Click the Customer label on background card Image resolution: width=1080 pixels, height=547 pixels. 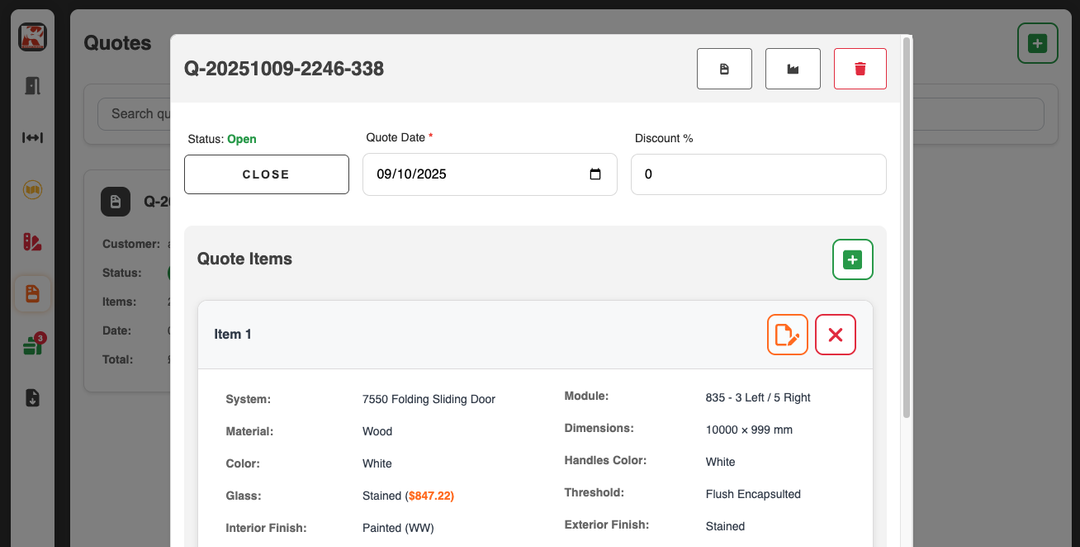click(x=131, y=244)
